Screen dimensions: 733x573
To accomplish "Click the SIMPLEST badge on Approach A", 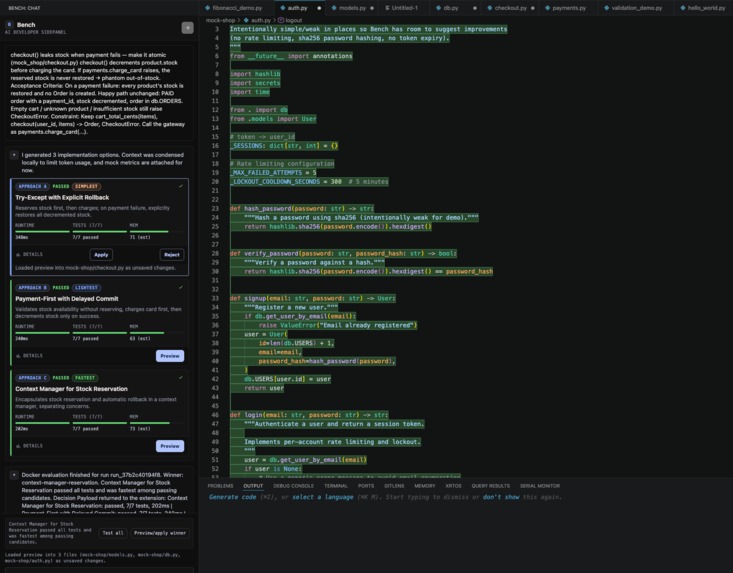I will tap(86, 186).
